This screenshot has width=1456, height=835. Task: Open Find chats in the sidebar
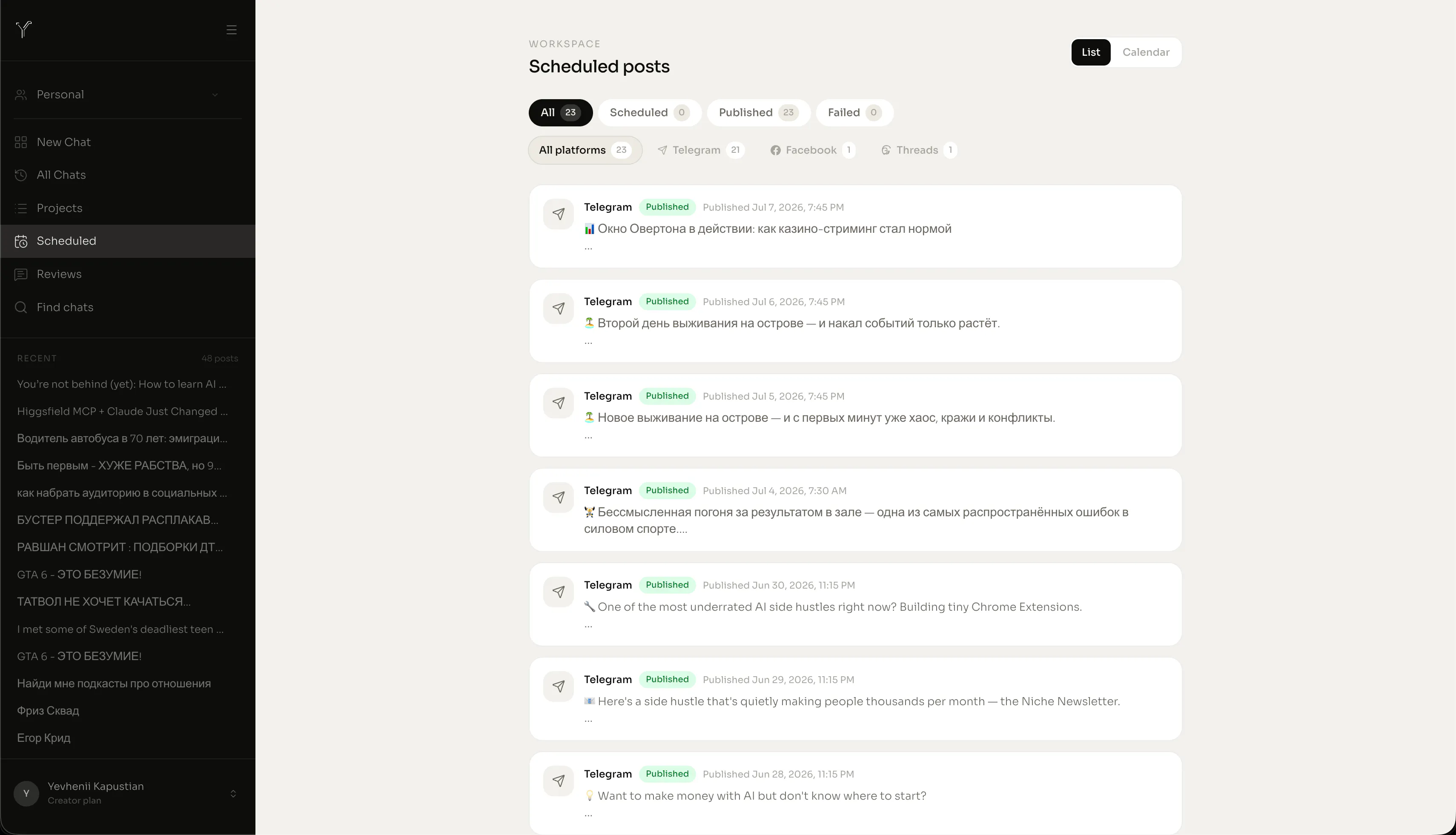pos(127,307)
